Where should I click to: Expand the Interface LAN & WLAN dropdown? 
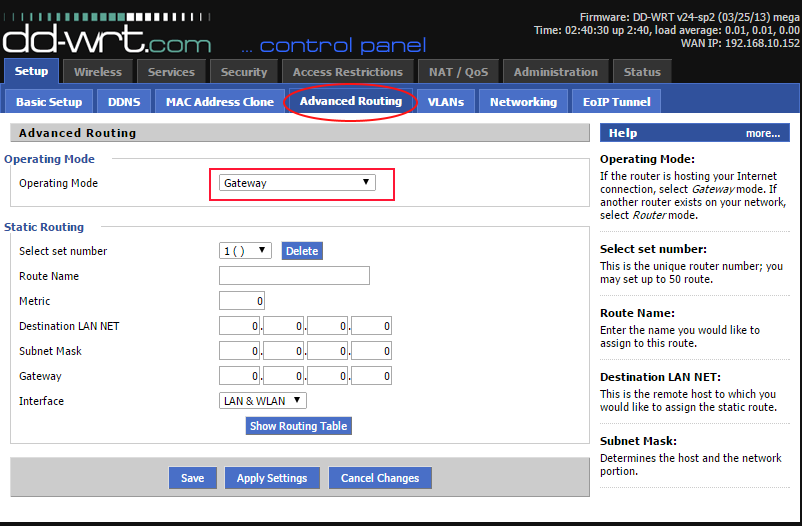263,401
